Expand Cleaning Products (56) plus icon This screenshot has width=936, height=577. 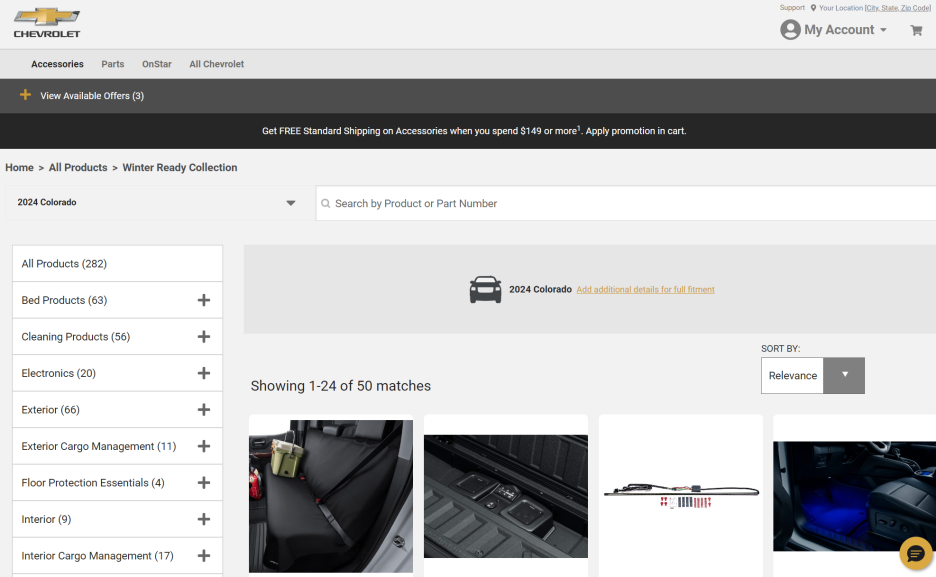pos(204,337)
